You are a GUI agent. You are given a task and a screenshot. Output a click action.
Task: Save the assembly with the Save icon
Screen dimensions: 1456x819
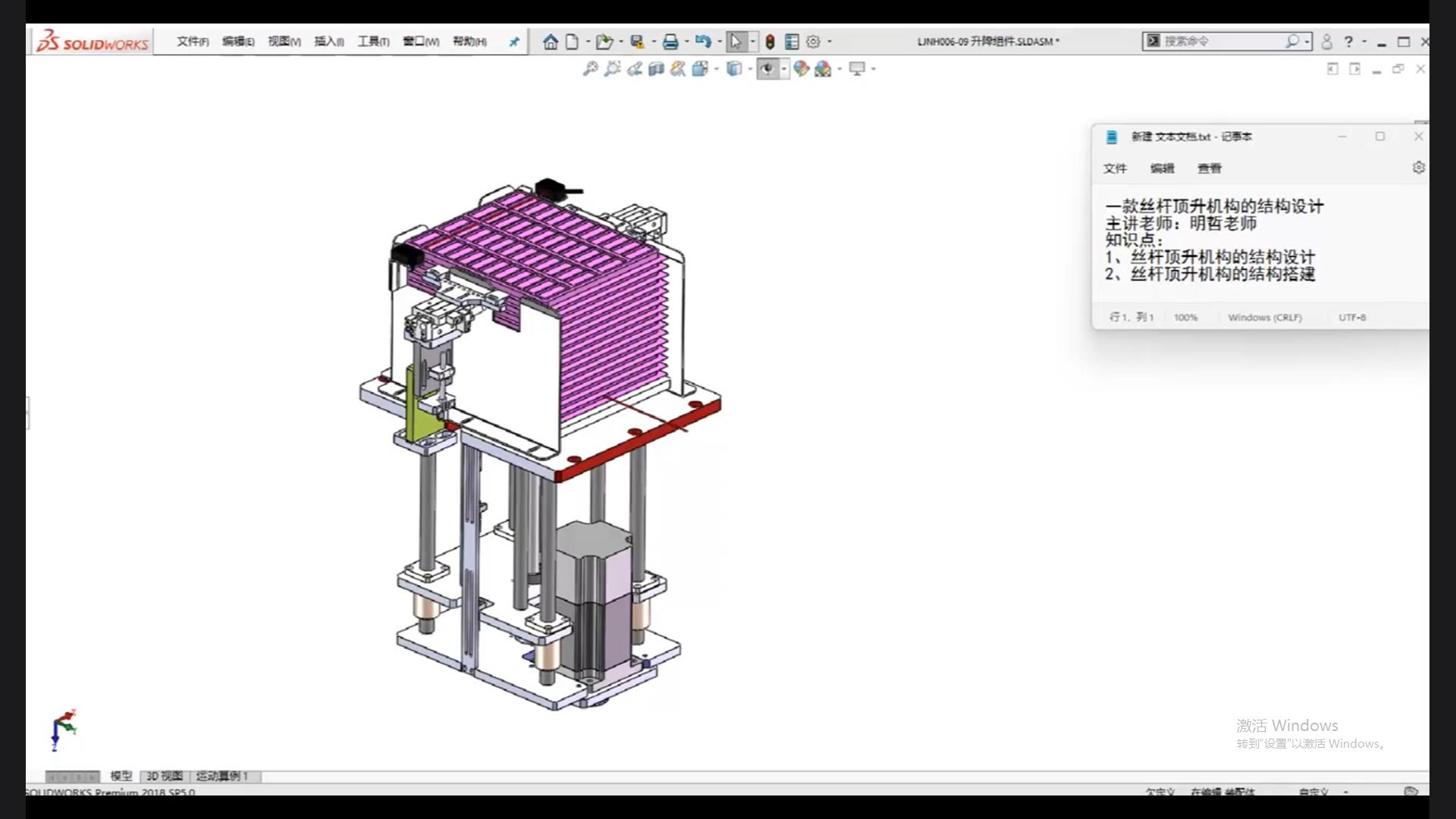[637, 42]
